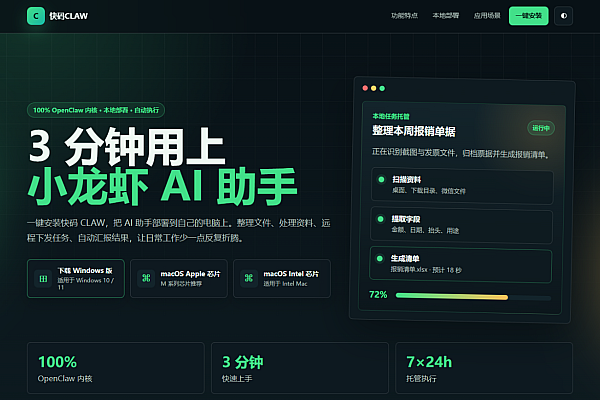This screenshot has height=400, width=600.
Task: Click the yellow window dot in the preview card
Action: click(373, 88)
